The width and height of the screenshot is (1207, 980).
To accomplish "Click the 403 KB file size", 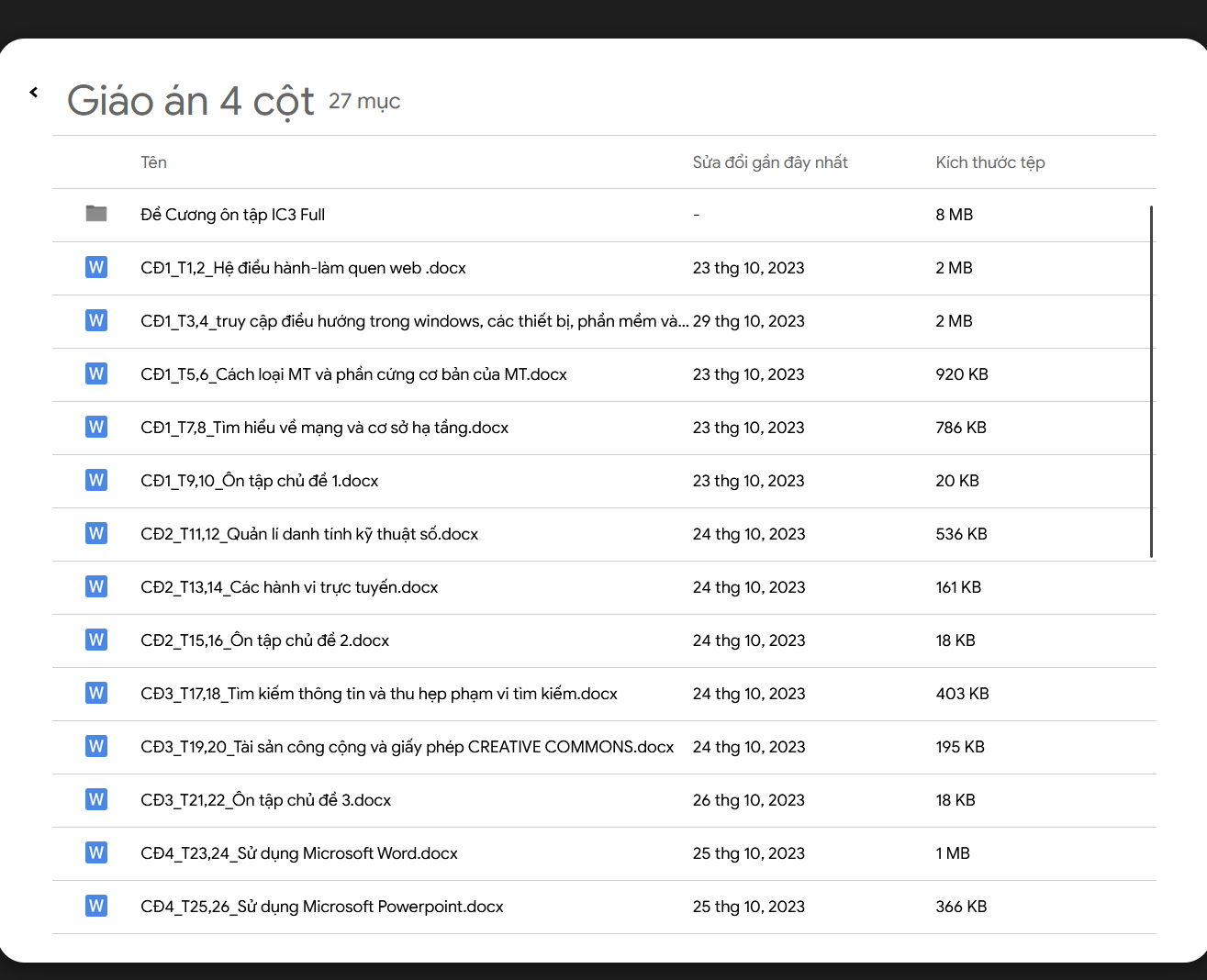I will click(x=963, y=694).
